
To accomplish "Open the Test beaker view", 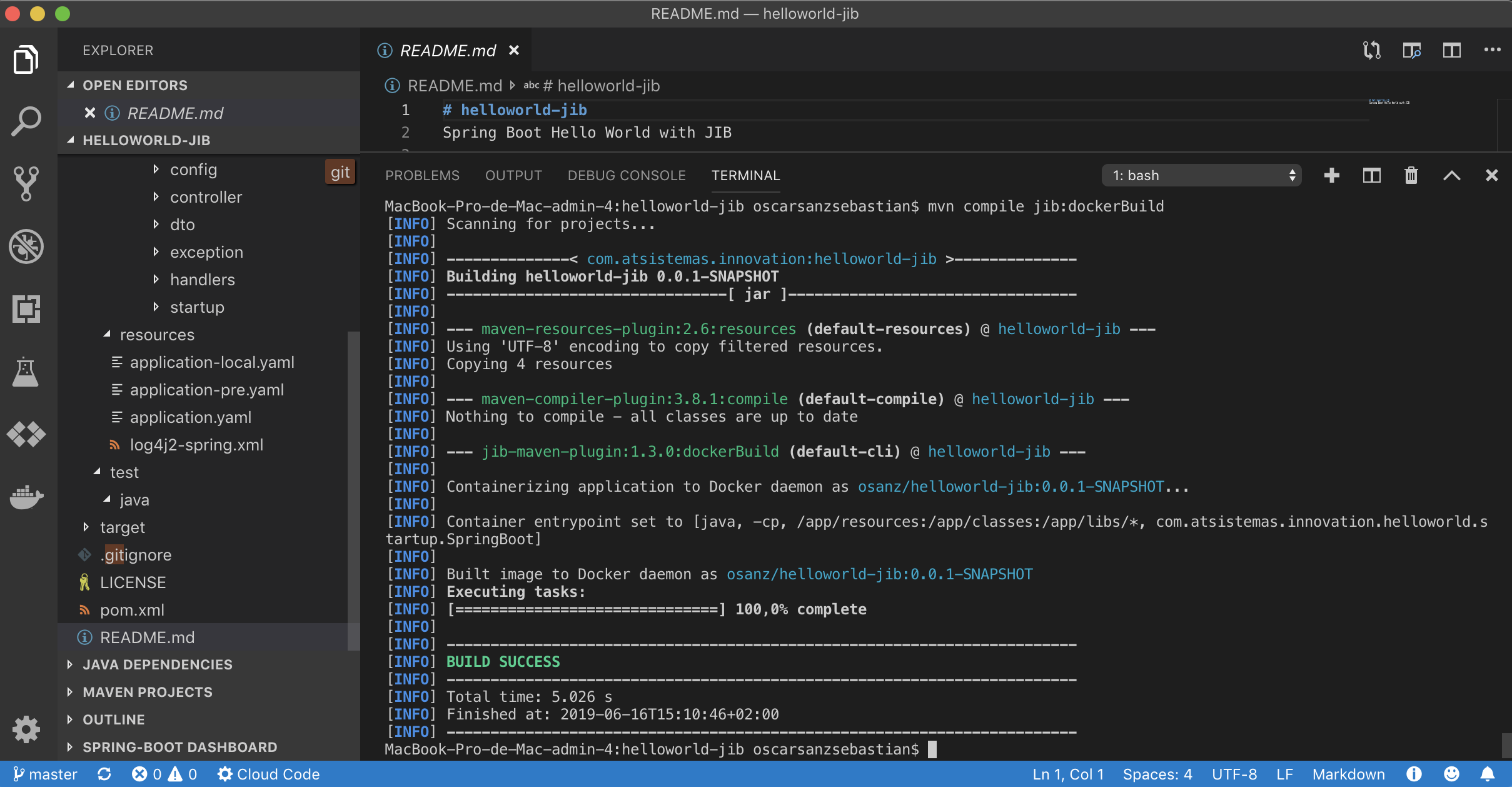I will [26, 372].
